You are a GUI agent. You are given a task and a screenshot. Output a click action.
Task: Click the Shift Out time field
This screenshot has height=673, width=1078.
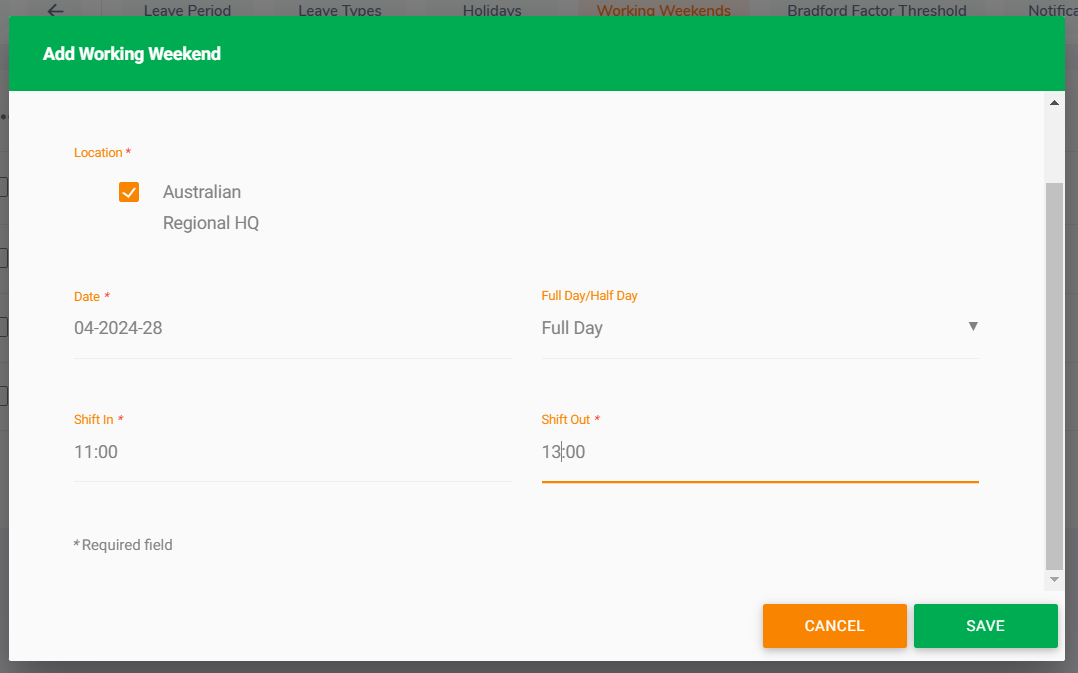coord(759,452)
